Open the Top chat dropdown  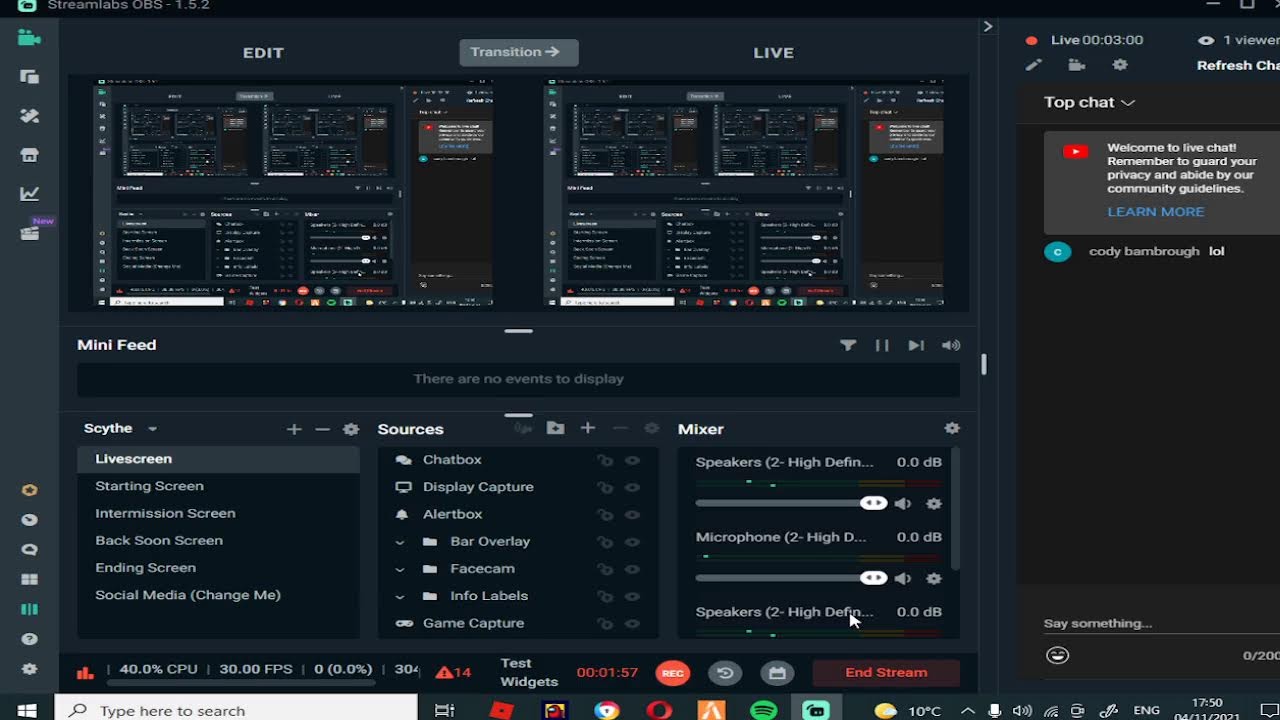(1089, 102)
